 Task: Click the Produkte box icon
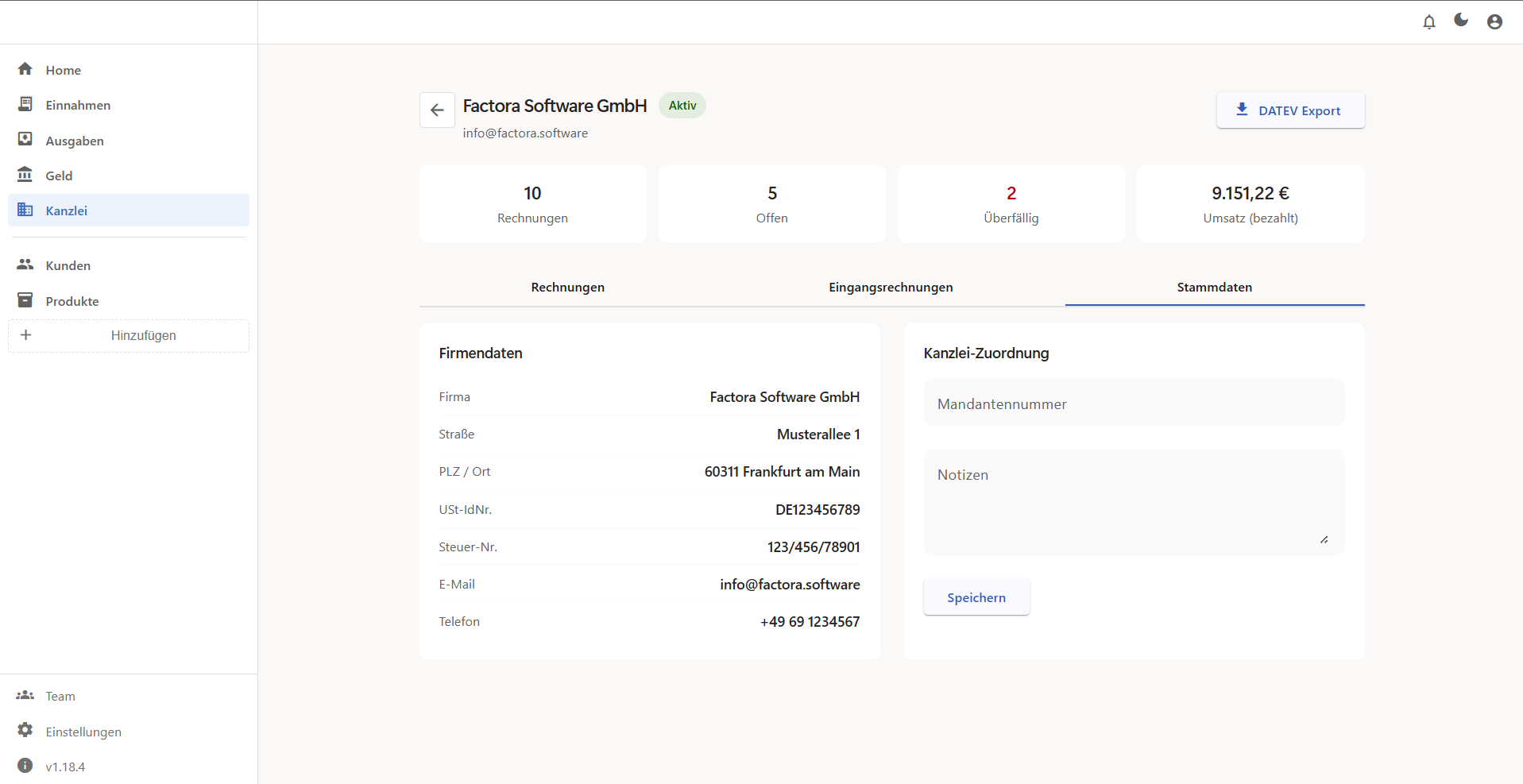25,300
